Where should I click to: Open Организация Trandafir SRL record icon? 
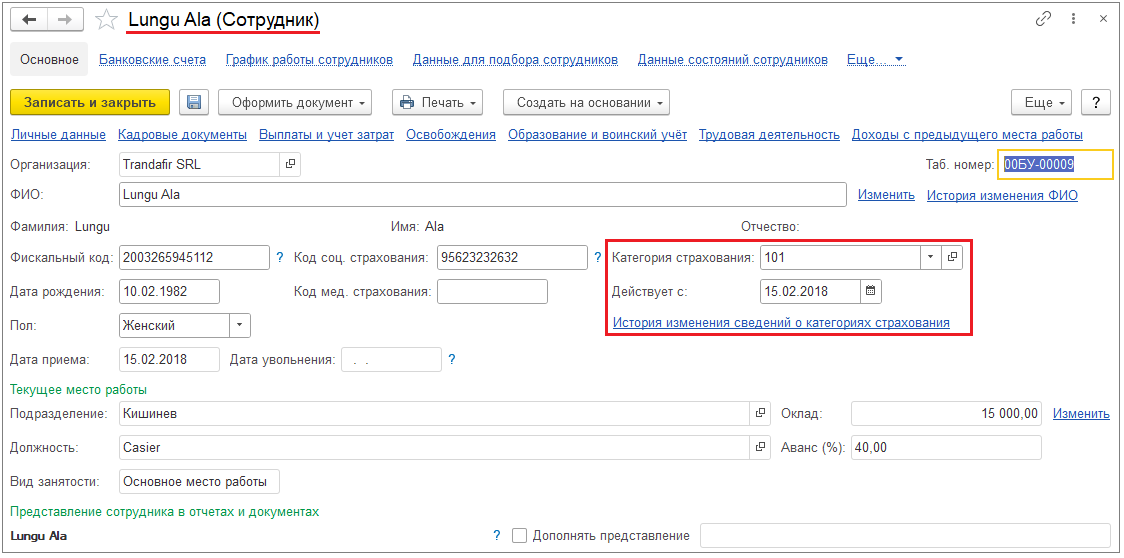290,164
